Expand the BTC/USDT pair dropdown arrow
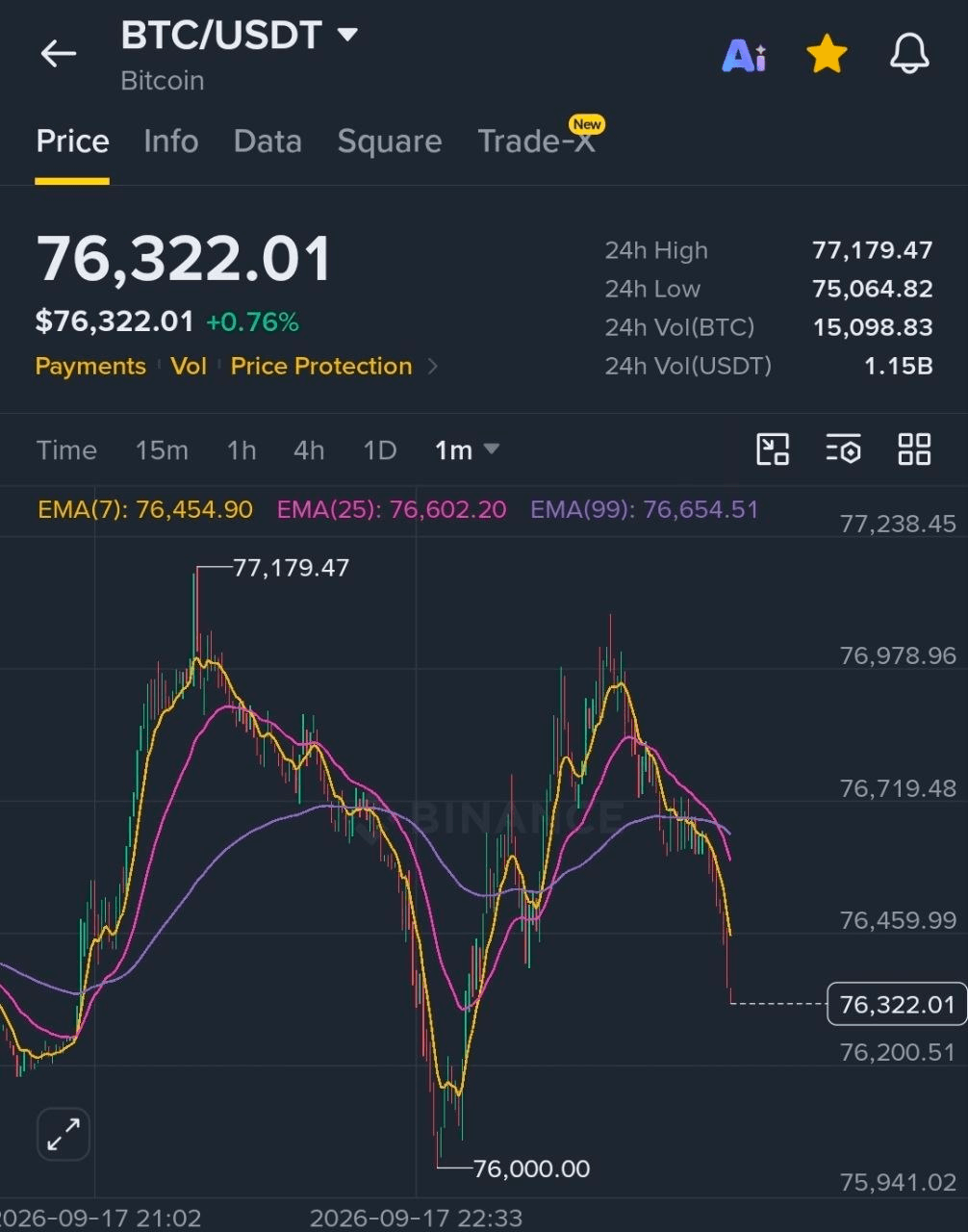Screen dimensions: 968x1232 click(x=347, y=36)
